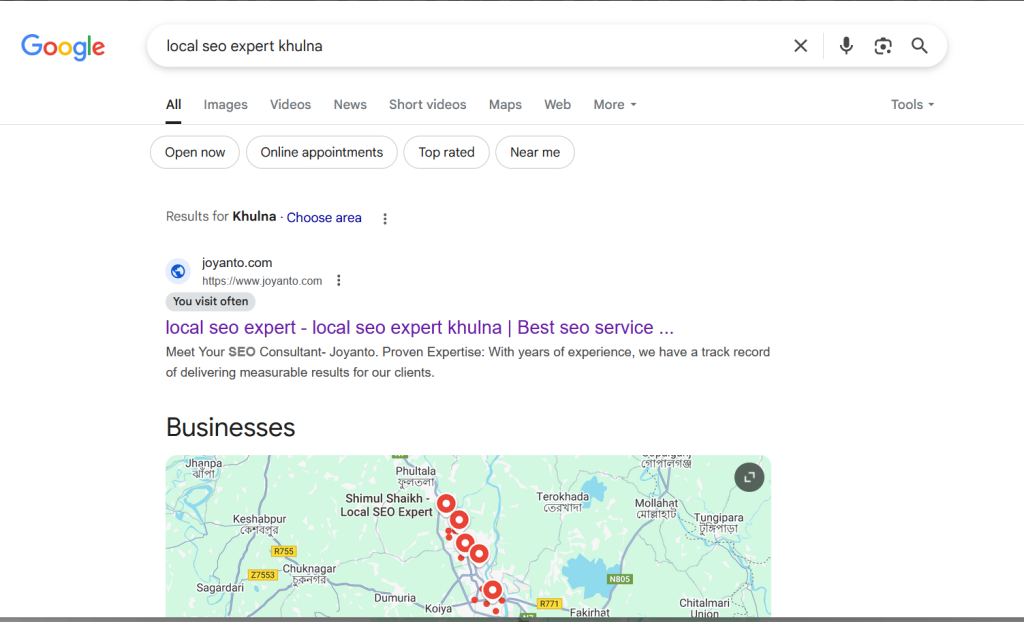Expand the More dropdown
This screenshot has width=1024, height=622.
coord(615,105)
